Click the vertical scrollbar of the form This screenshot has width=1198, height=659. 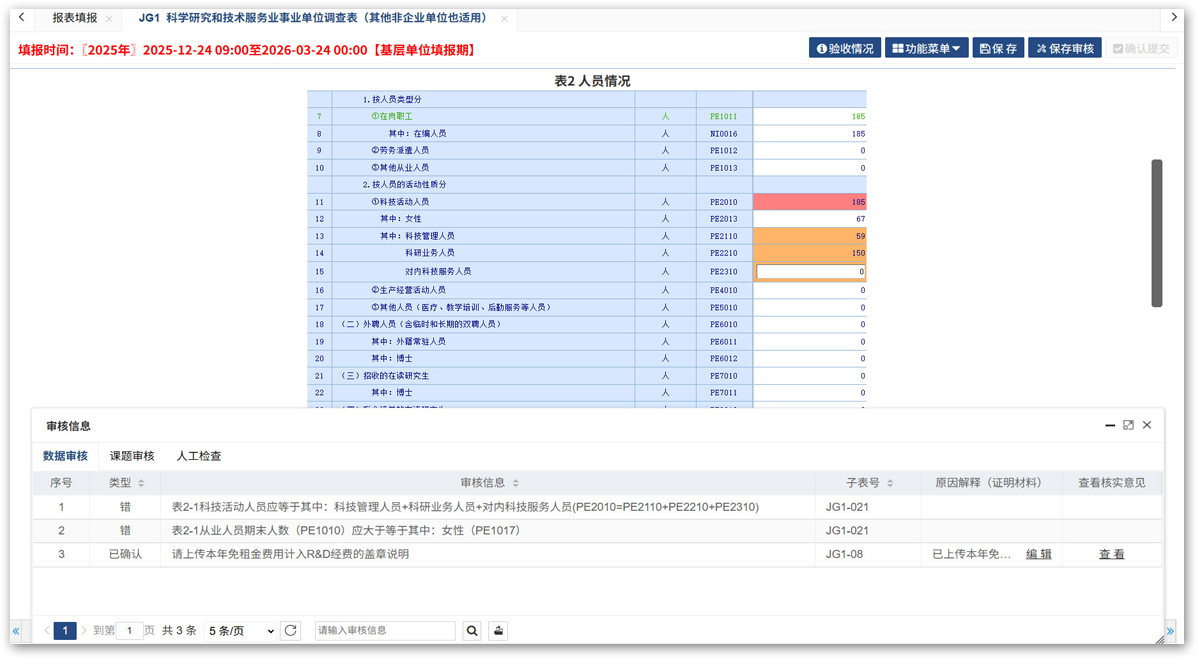(1157, 232)
